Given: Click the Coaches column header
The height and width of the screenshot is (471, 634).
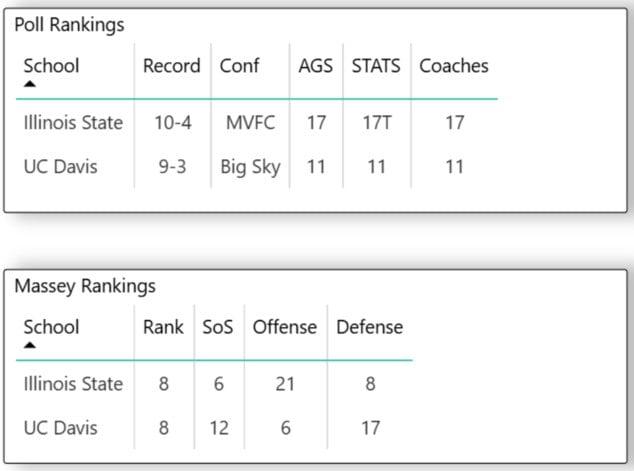Looking at the screenshot, I should click(454, 66).
